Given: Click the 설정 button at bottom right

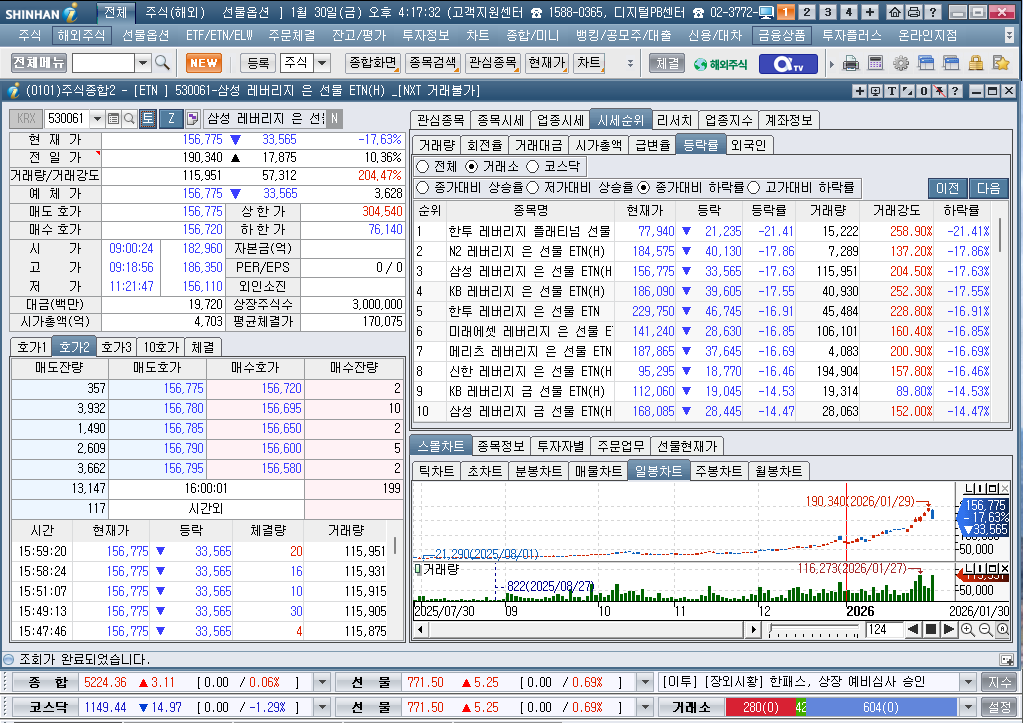Looking at the screenshot, I should point(1000,707).
